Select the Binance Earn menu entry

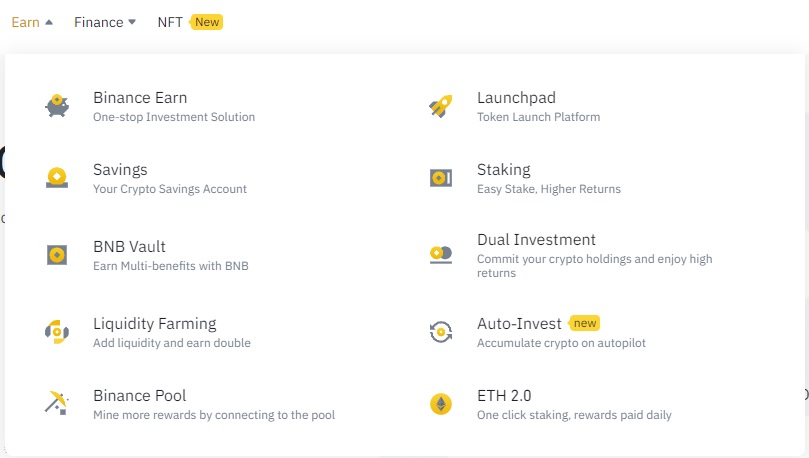pos(140,98)
